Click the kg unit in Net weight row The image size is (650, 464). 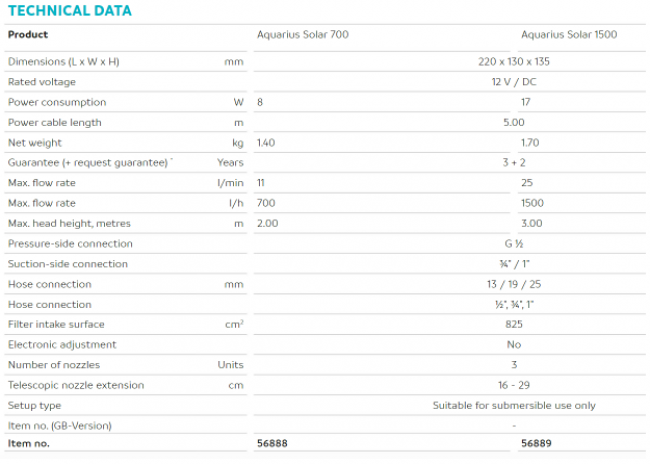(238, 143)
